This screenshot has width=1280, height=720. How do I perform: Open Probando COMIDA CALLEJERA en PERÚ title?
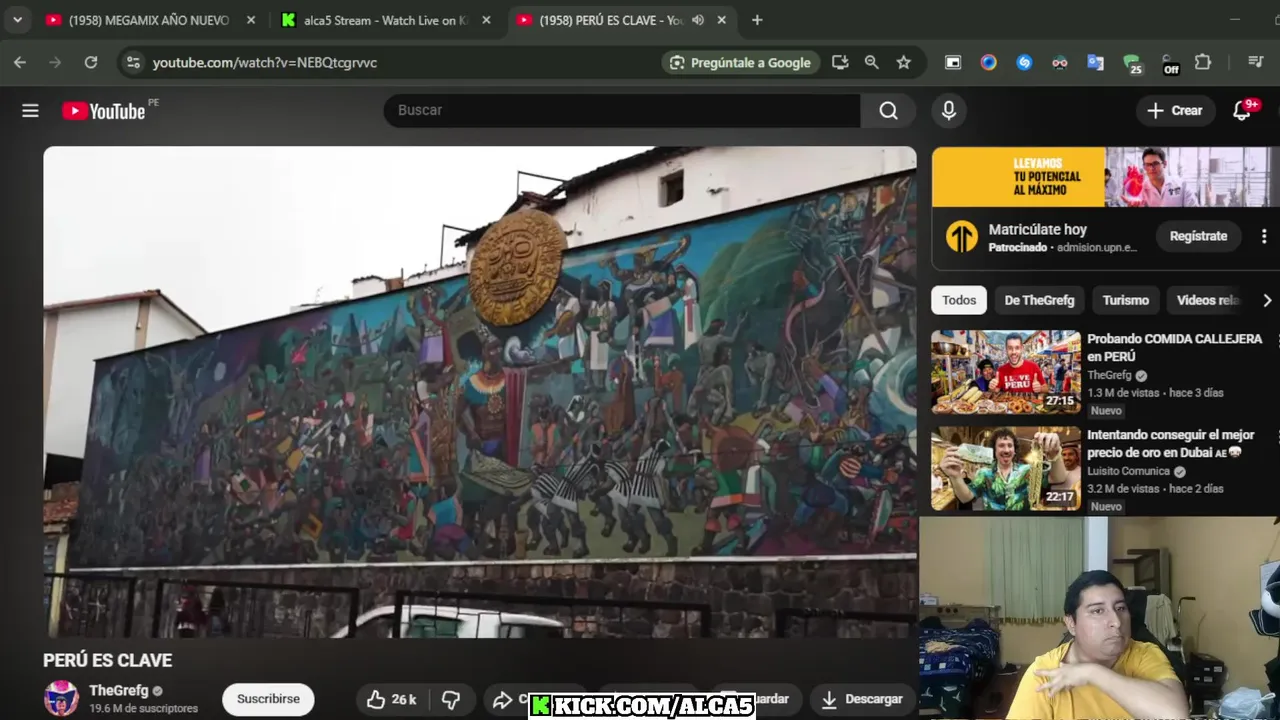[x=1174, y=347]
